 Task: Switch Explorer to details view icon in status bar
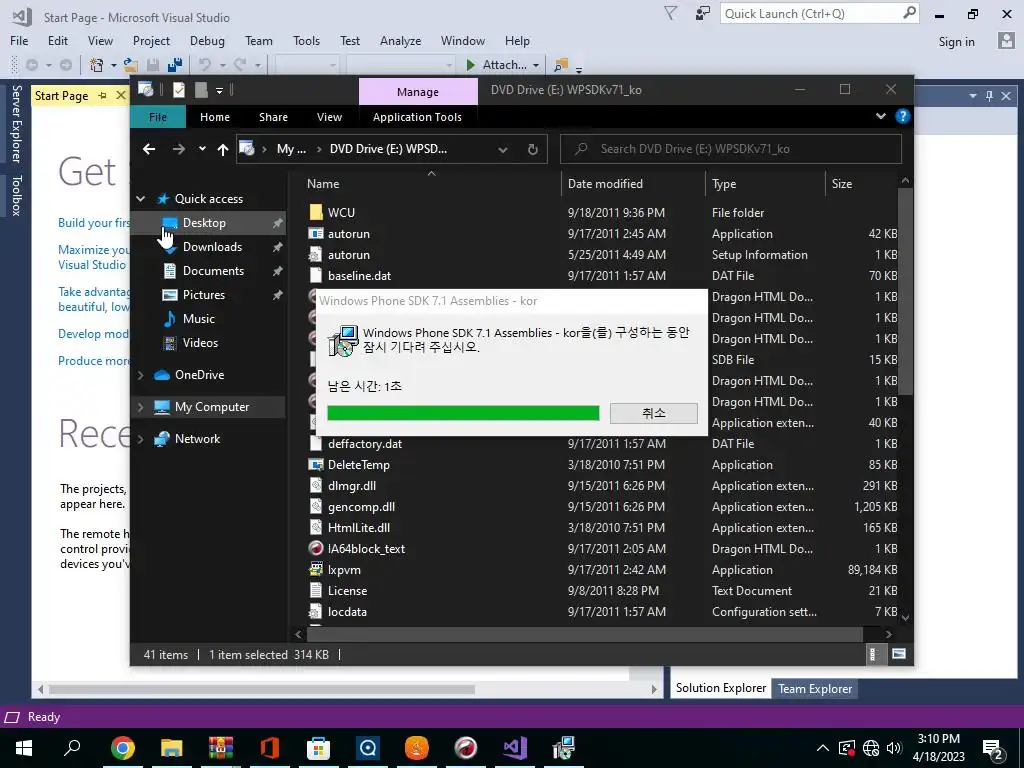[872, 654]
